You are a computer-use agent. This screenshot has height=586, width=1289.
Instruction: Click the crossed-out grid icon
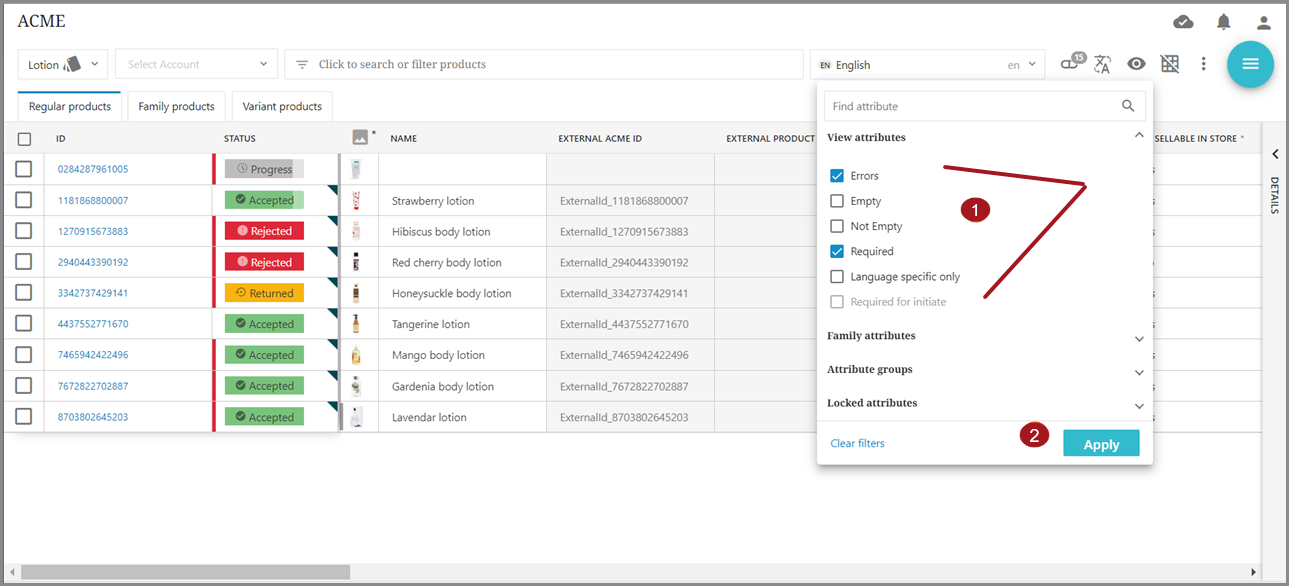coord(1169,64)
